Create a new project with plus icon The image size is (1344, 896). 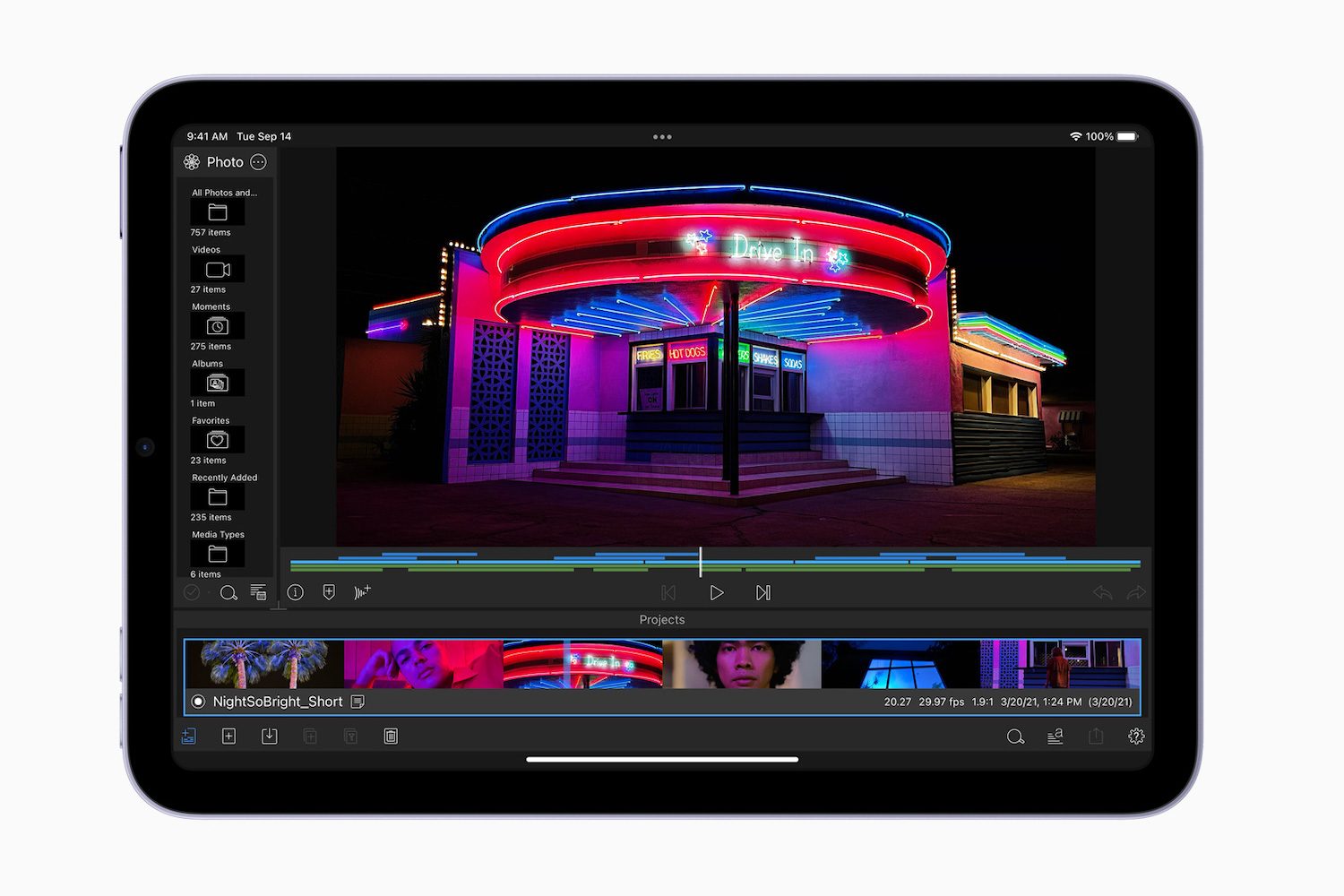(x=228, y=737)
